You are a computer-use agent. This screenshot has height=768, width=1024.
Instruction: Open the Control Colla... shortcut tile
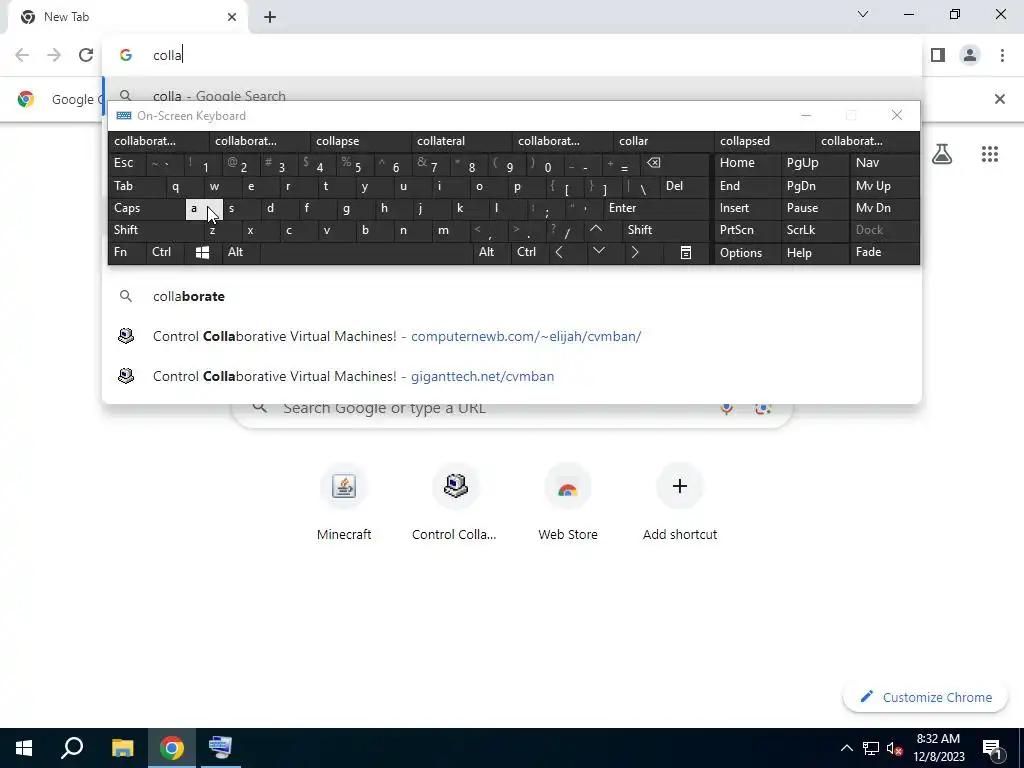point(455,503)
